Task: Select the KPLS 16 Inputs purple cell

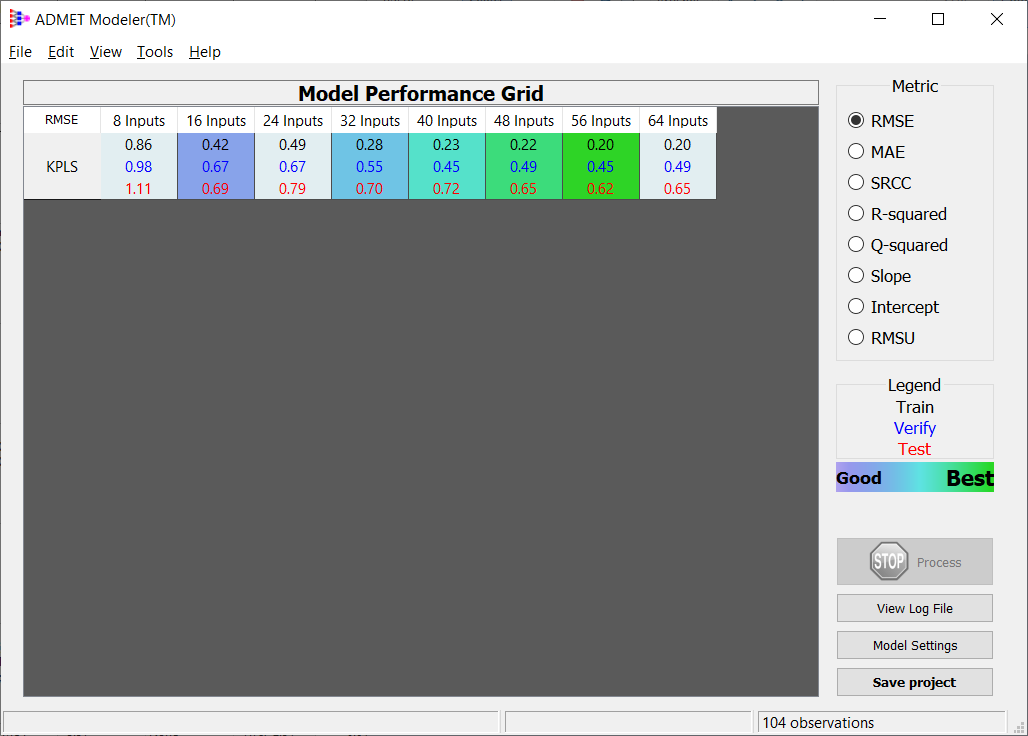Action: click(x=216, y=166)
